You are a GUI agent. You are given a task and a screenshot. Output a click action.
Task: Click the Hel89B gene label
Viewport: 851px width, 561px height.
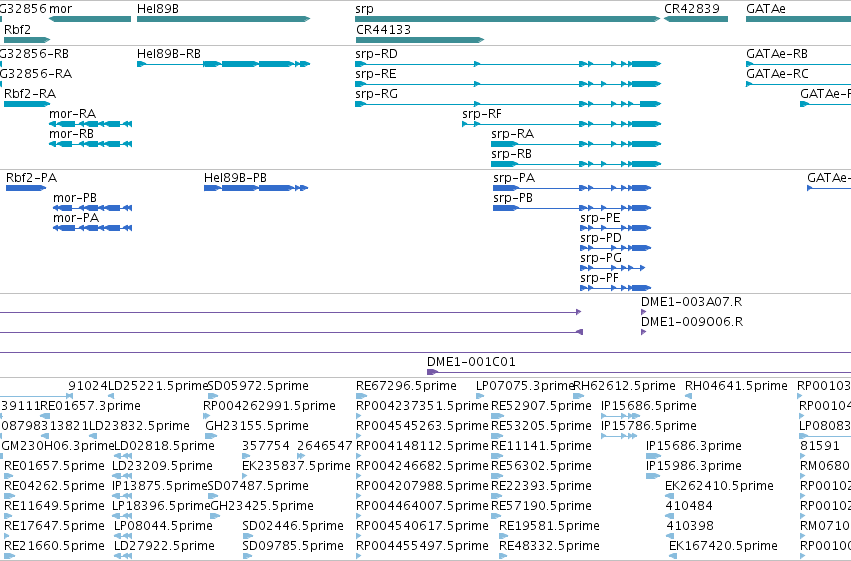[157, 9]
